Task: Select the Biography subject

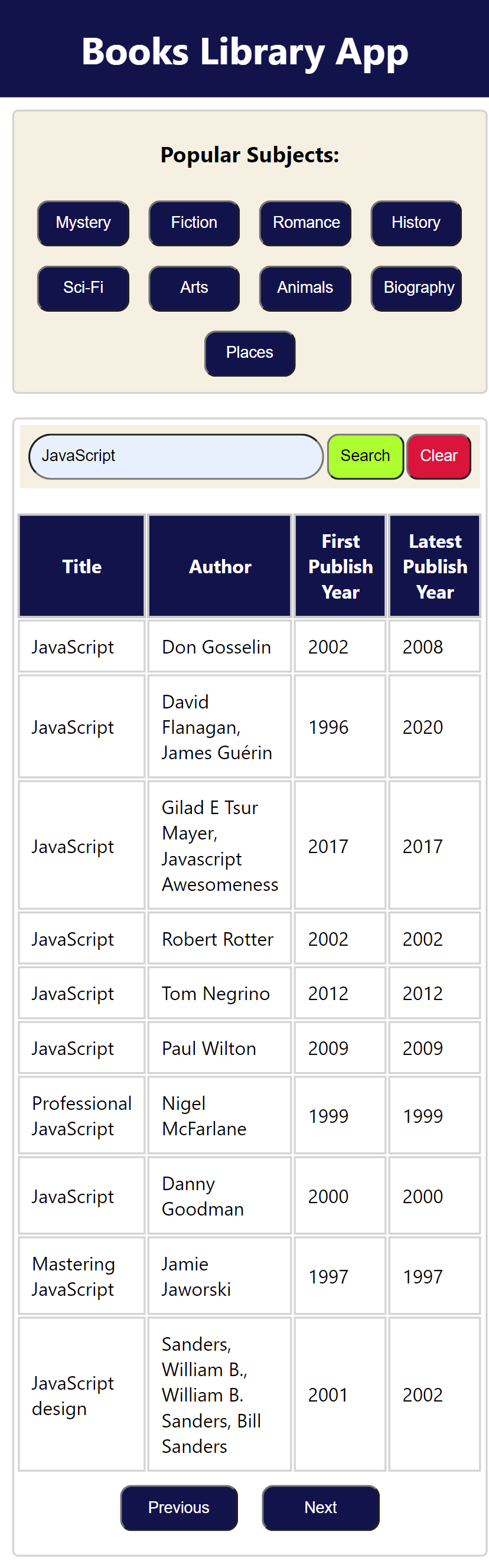Action: (416, 289)
